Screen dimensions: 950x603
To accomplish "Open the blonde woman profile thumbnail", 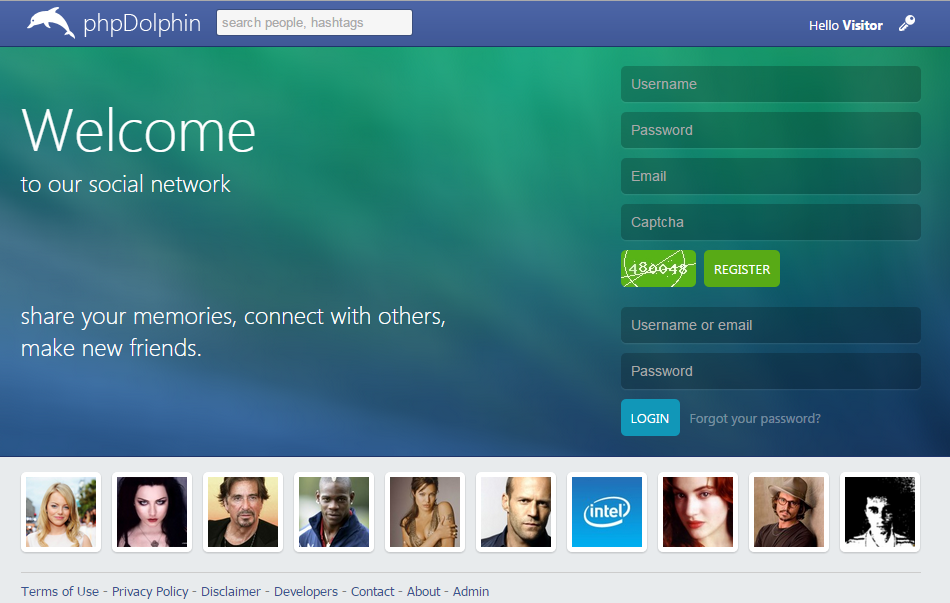I will click(x=61, y=512).
